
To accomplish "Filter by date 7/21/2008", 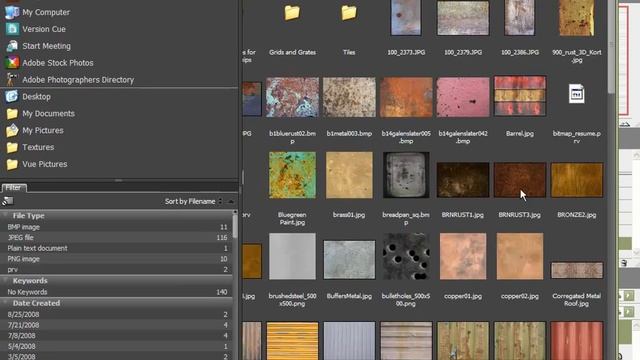I will pyautogui.click(x=117, y=325).
